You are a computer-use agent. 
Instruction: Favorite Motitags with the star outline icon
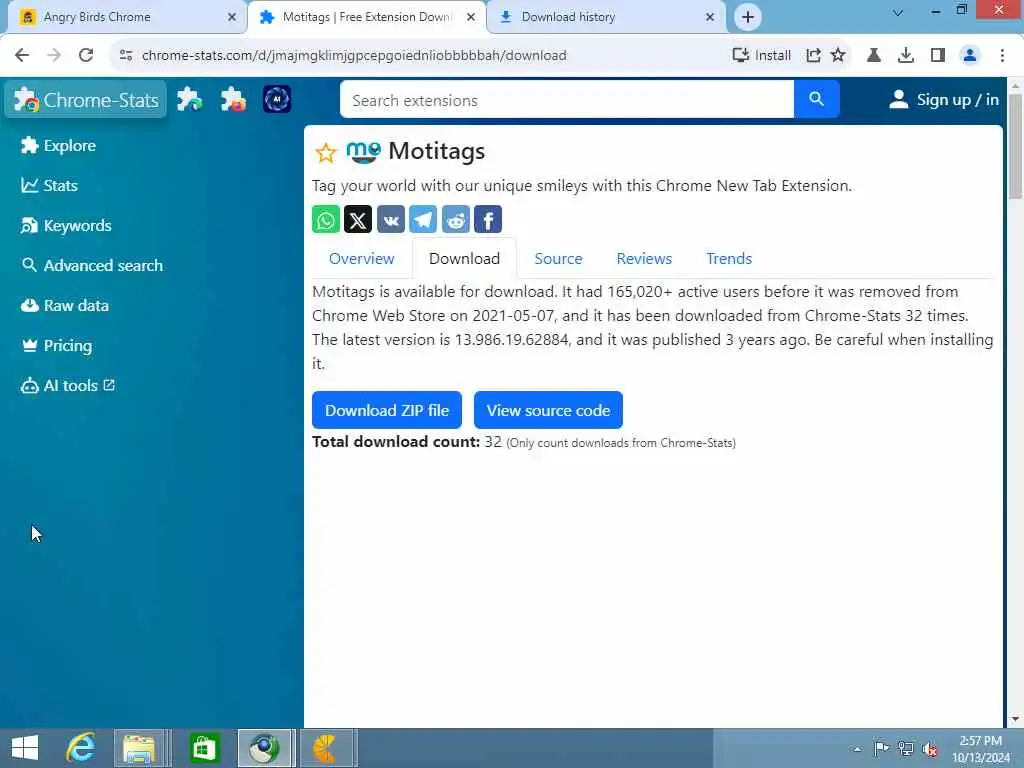325,153
